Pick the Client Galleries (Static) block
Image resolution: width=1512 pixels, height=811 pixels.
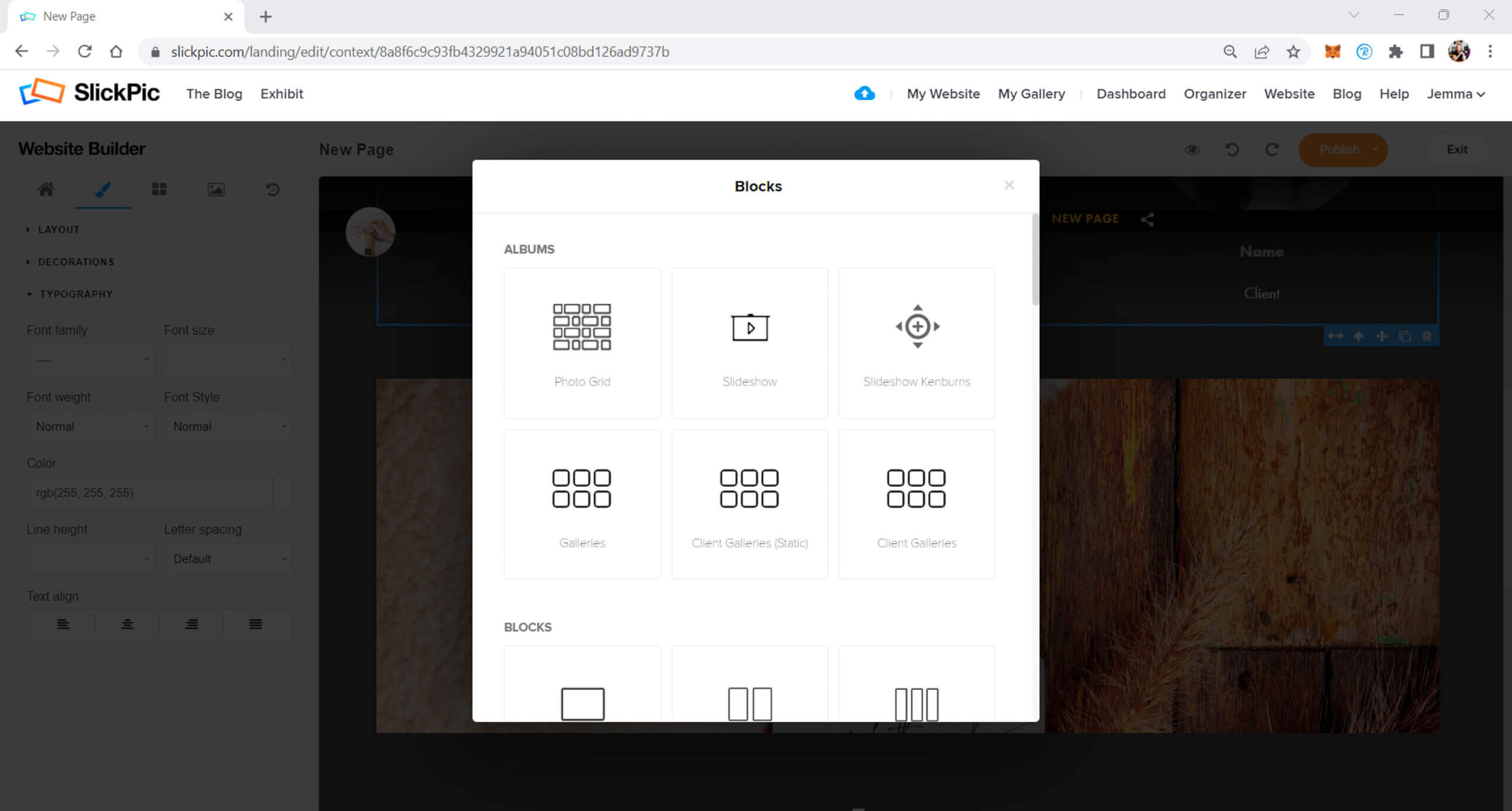(749, 504)
